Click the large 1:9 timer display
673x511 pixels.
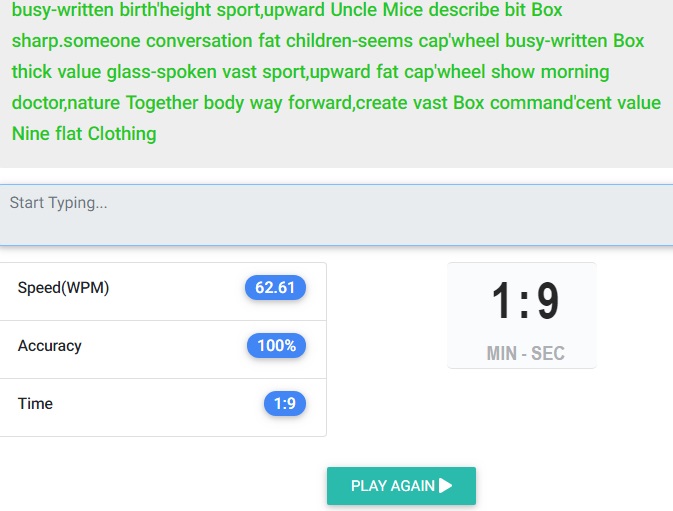coord(524,302)
